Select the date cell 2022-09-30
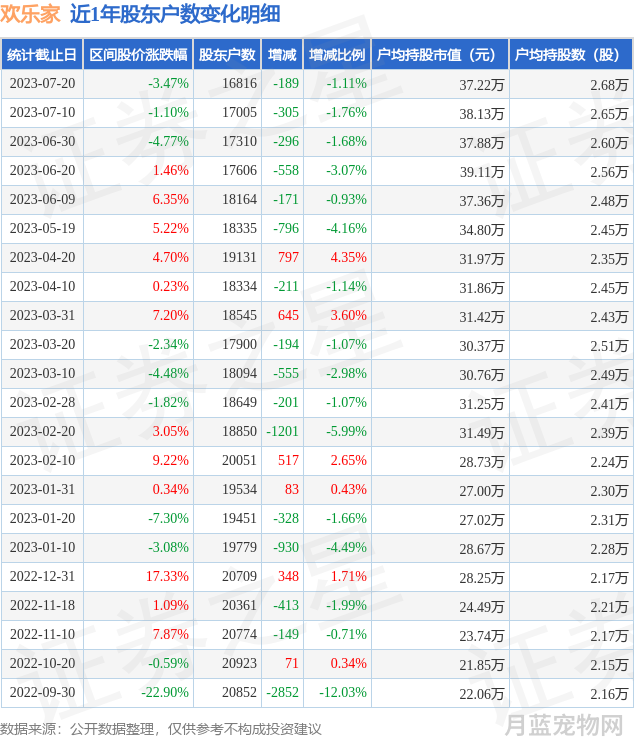Viewport: 634px width, 738px height. point(42,692)
